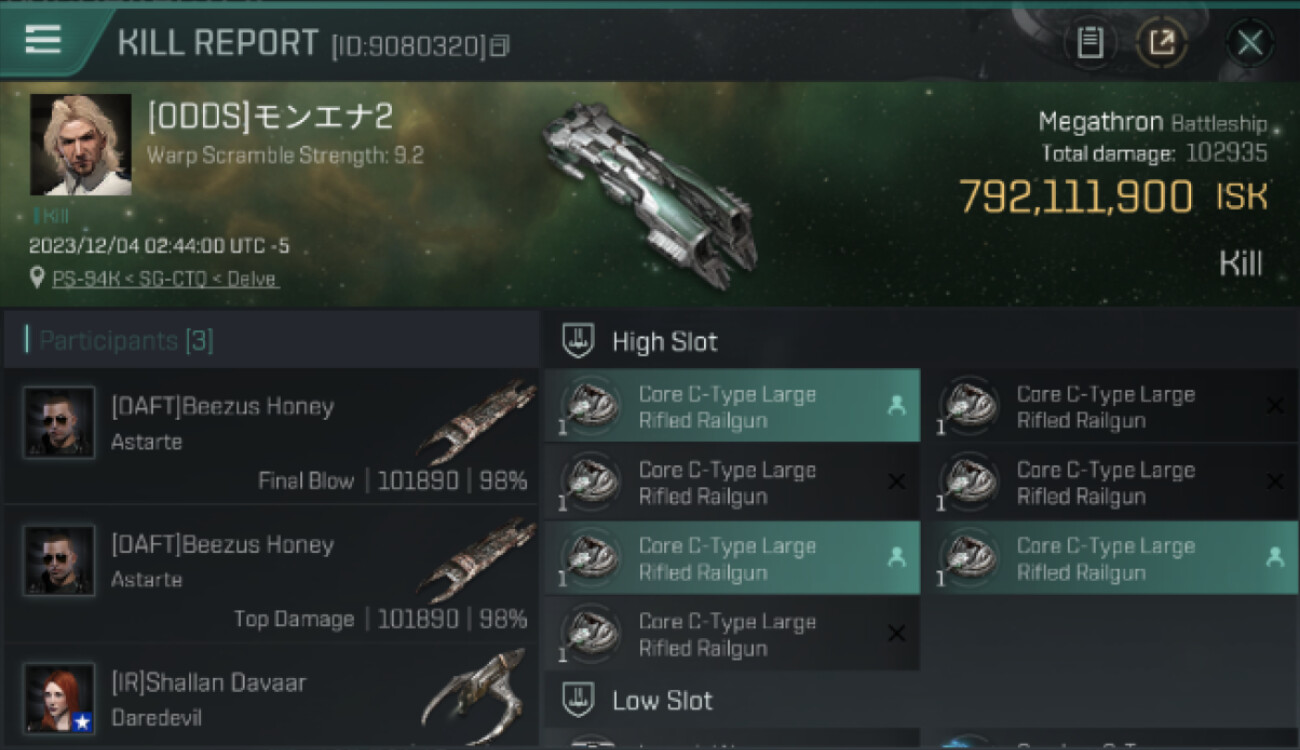Click the High Slot section icon
1300x750 pixels.
point(577,341)
